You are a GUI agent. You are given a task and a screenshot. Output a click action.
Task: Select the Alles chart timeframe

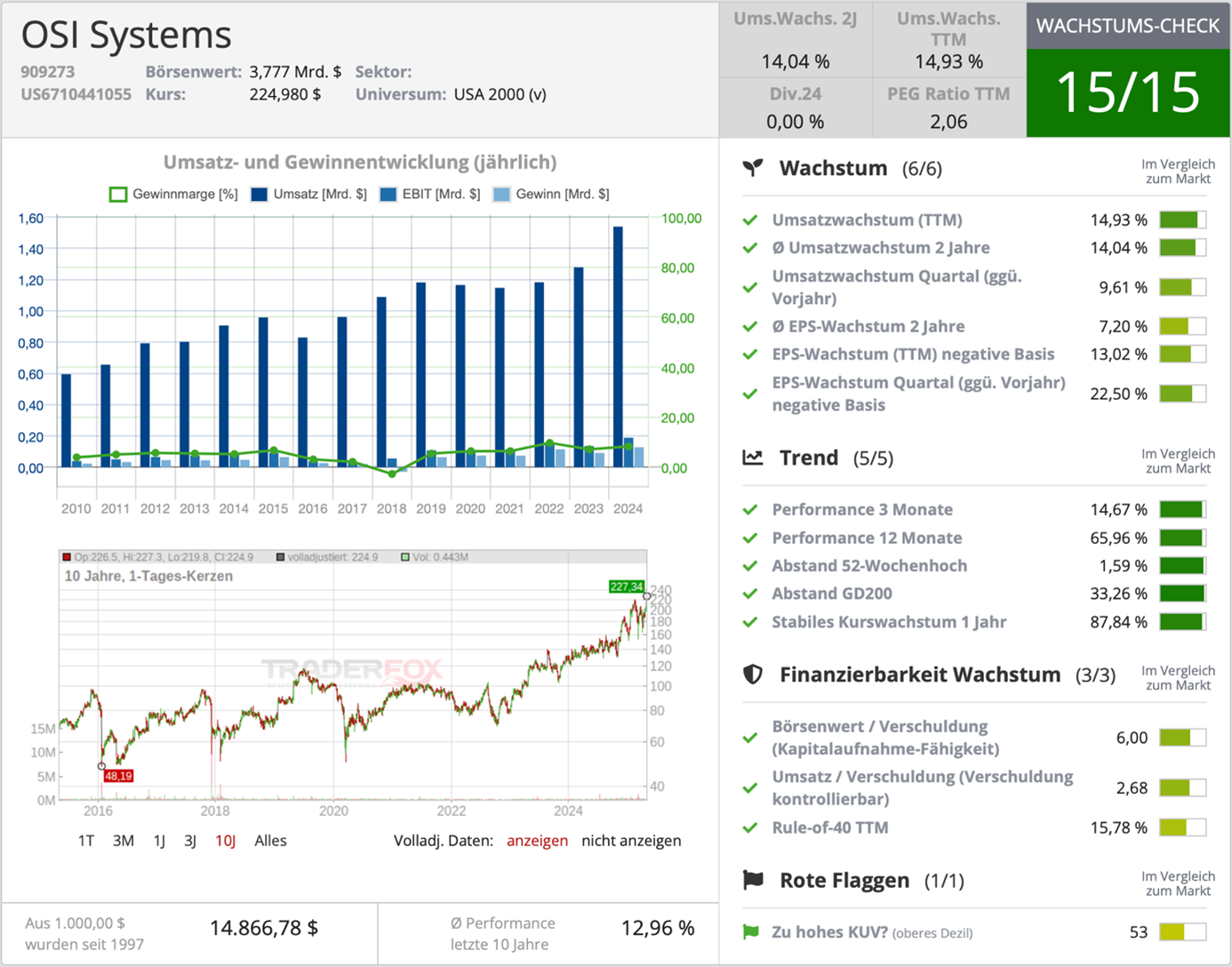point(270,841)
